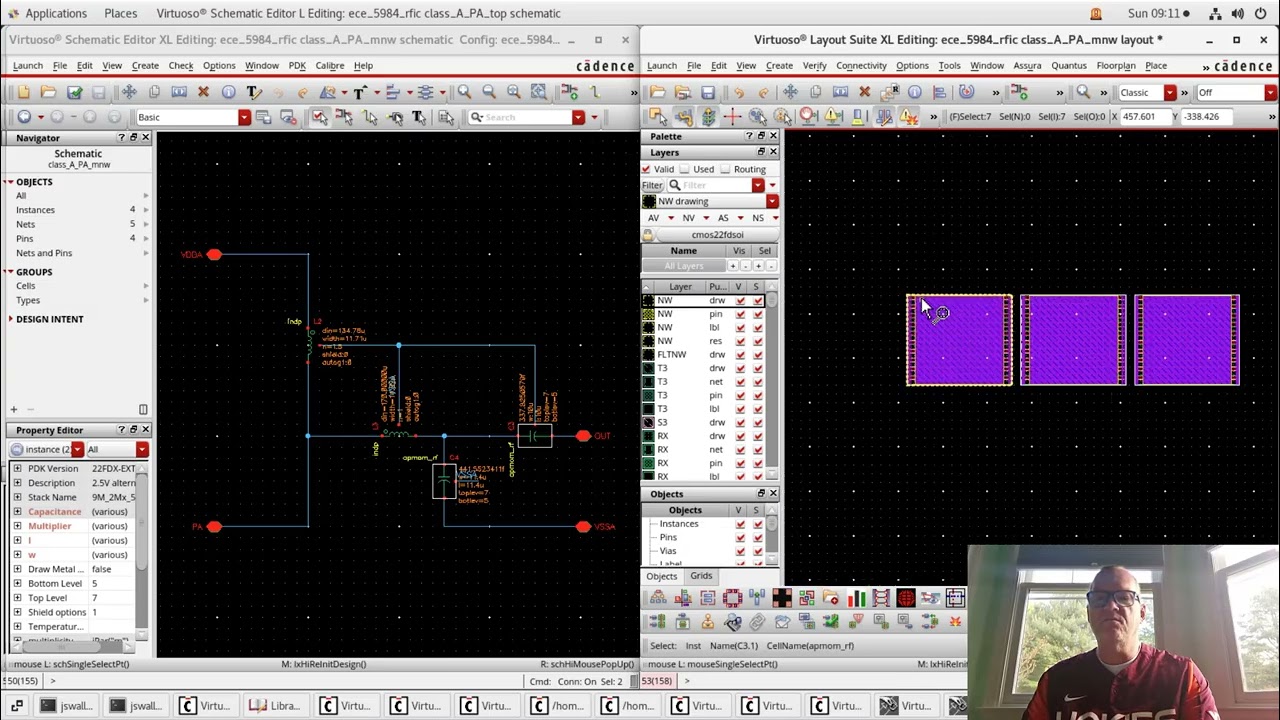
Task: Toggle visibility of Vias in Objects panel
Action: (741, 551)
